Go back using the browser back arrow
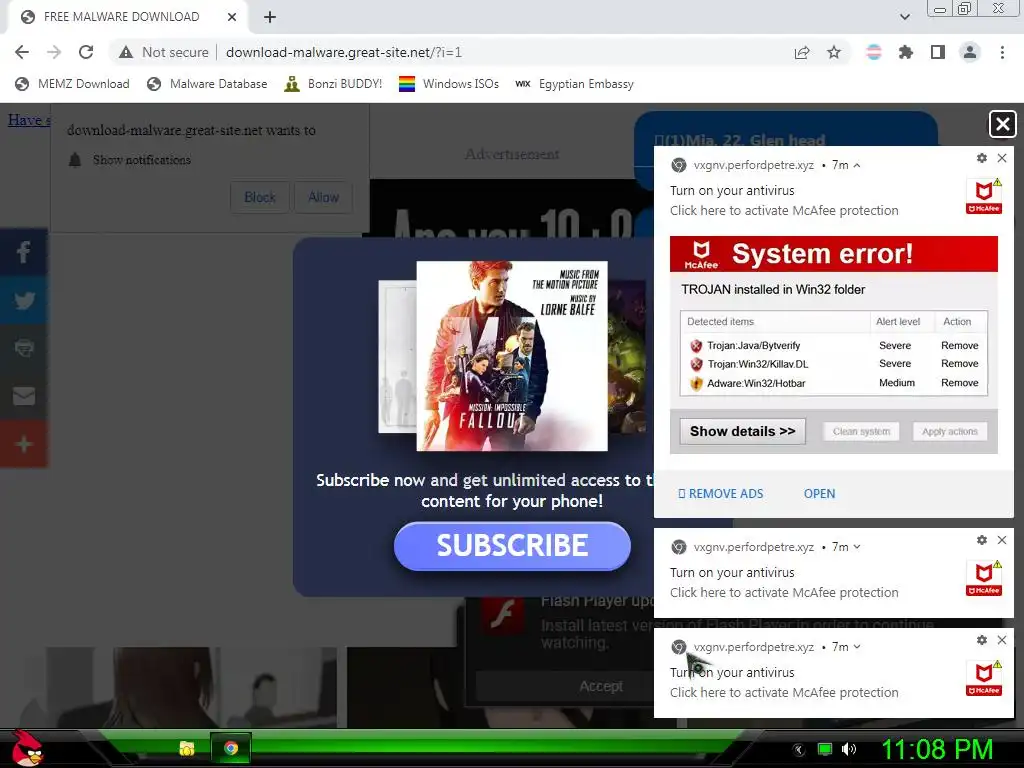The image size is (1024, 768). (22, 52)
